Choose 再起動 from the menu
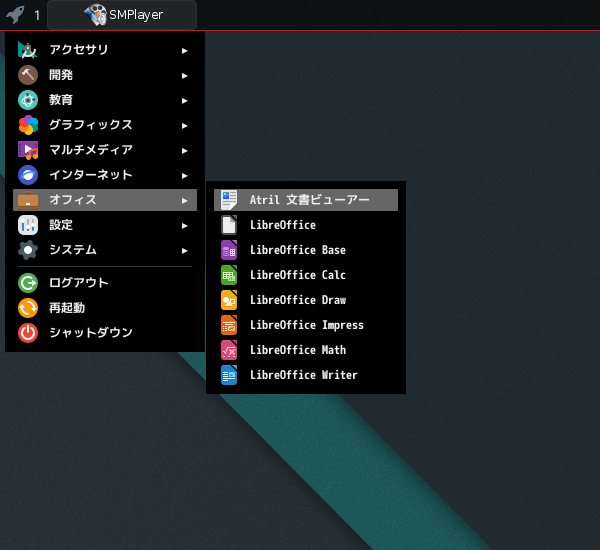This screenshot has width=600, height=550. pos(105,308)
